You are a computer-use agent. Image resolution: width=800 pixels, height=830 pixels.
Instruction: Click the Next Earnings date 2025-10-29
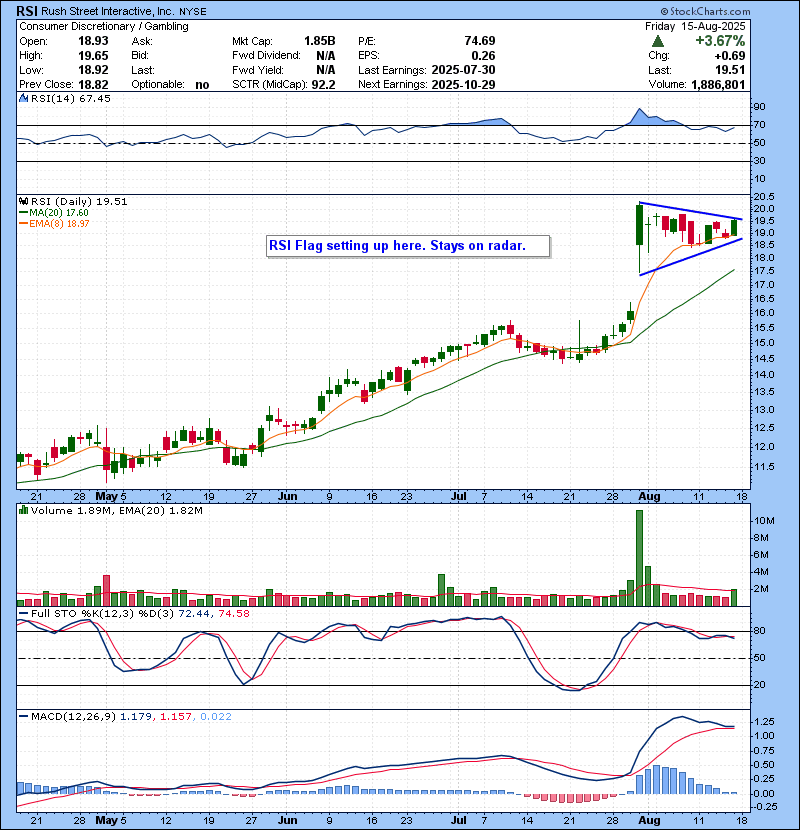pyautogui.click(x=463, y=85)
